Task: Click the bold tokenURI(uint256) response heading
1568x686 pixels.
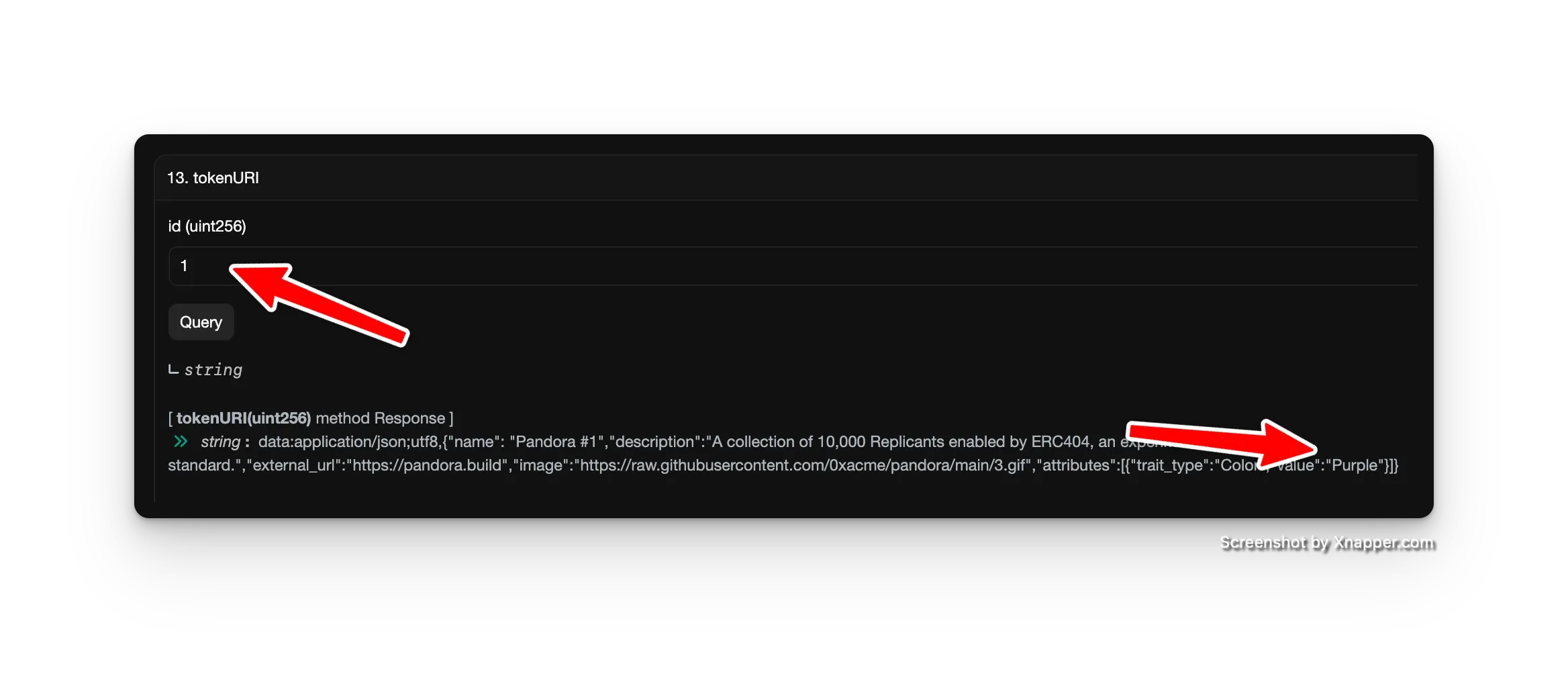Action: pyautogui.click(x=244, y=418)
